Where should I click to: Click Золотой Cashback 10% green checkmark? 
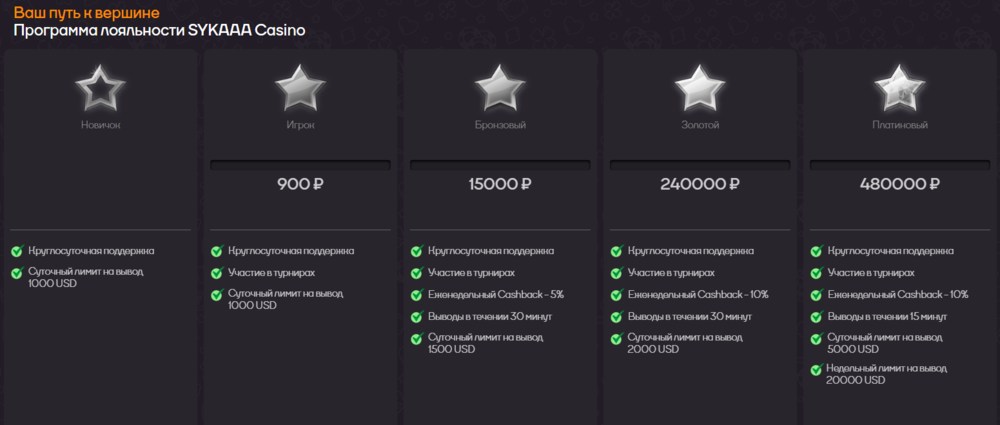pyautogui.click(x=617, y=295)
